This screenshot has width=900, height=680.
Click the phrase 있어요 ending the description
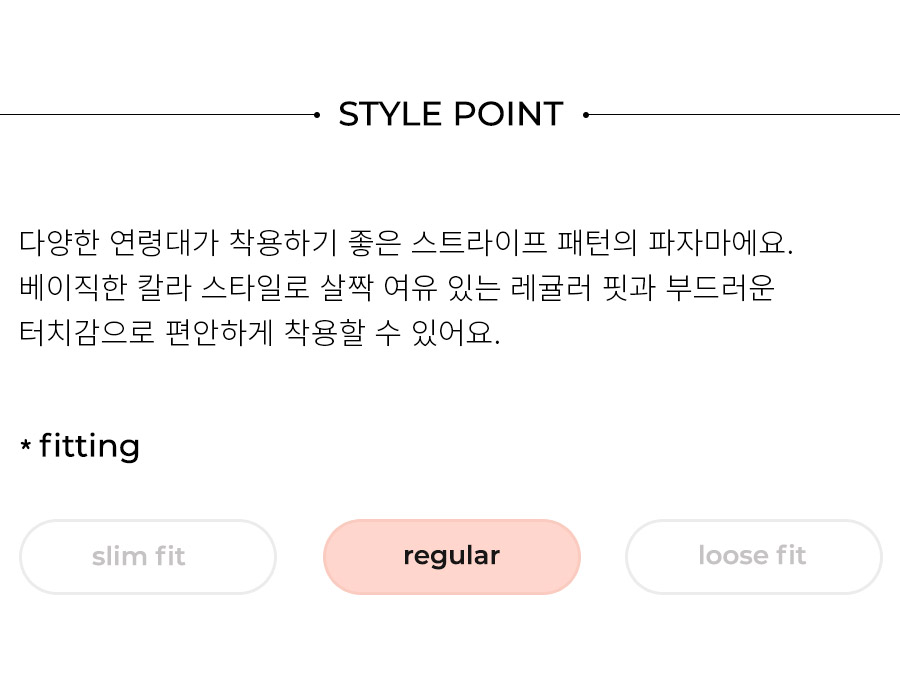tap(452, 333)
